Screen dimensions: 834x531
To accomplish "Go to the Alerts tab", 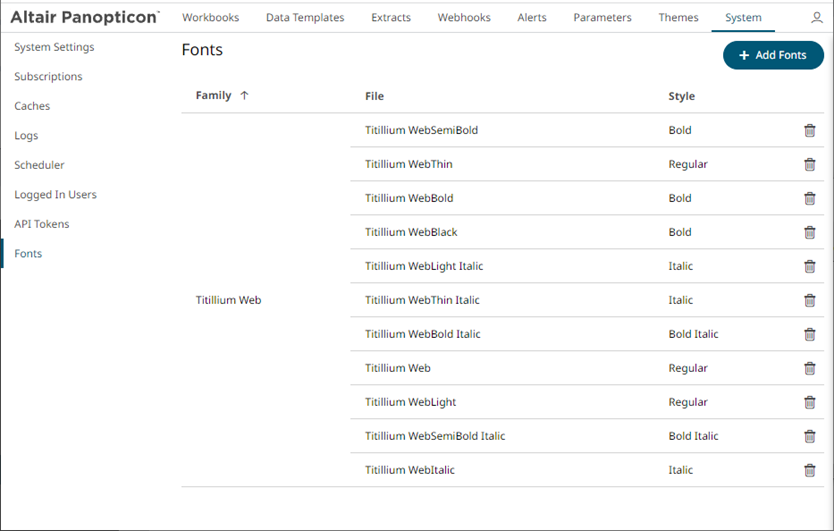I will [532, 18].
